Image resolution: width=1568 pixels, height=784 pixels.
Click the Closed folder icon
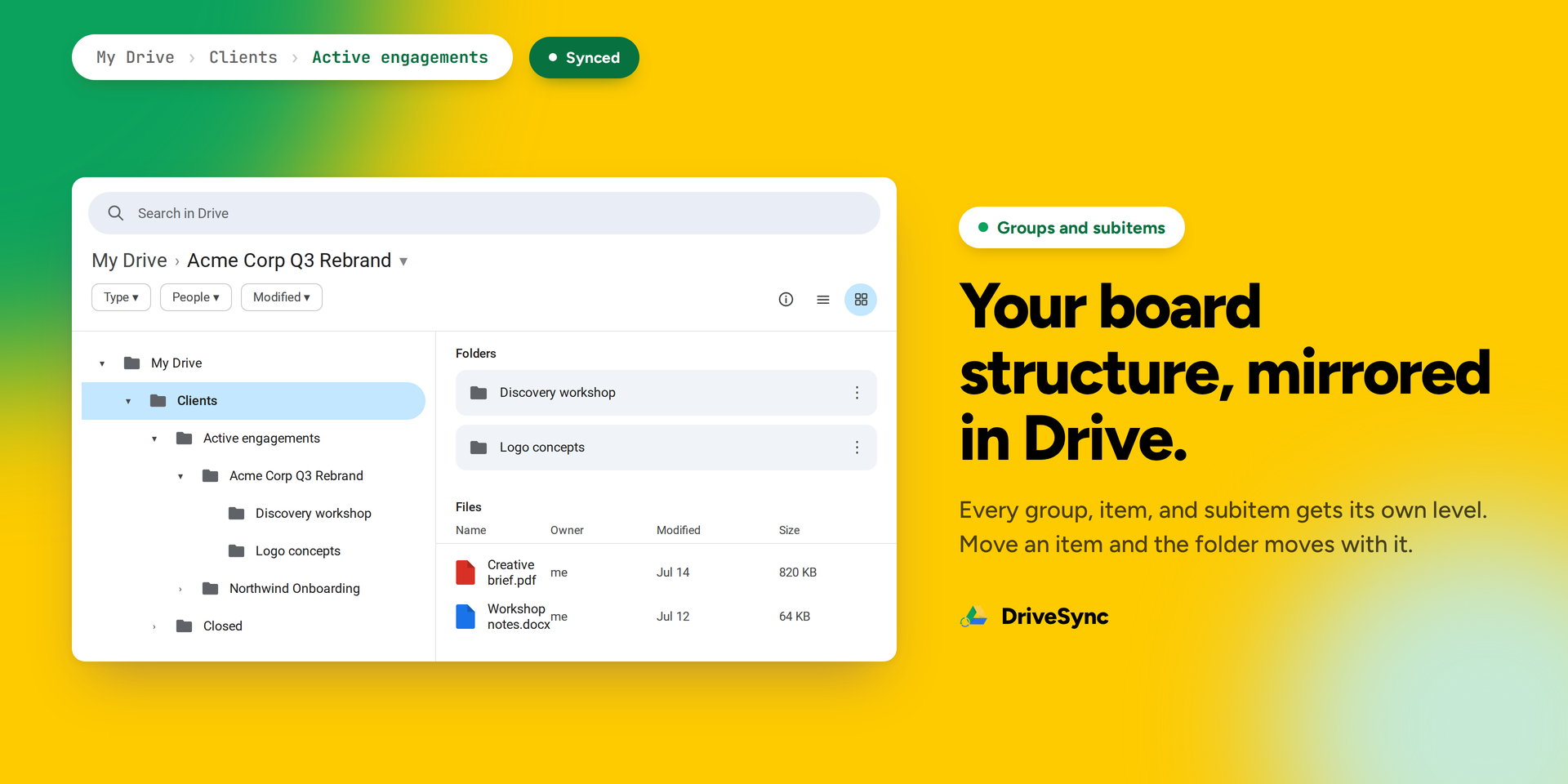pyautogui.click(x=184, y=626)
